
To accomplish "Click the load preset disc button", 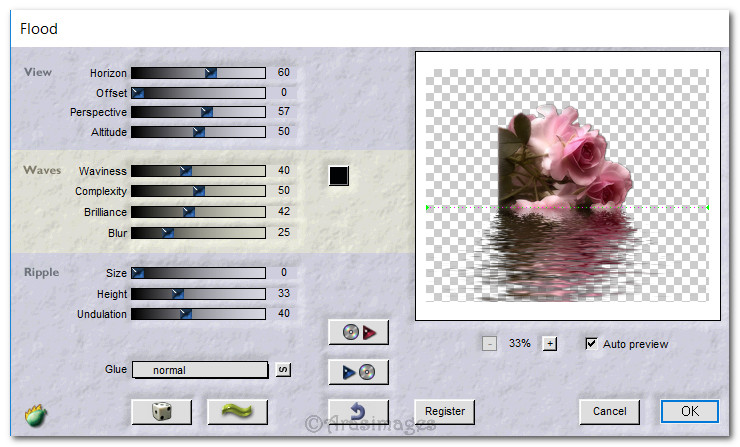I will (x=358, y=332).
